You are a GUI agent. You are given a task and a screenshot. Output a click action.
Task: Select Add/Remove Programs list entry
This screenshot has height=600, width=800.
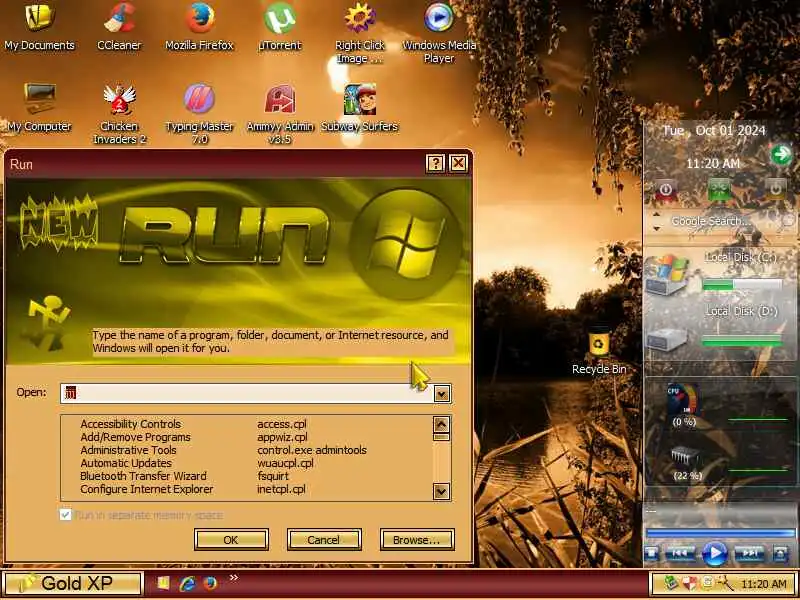pos(135,437)
